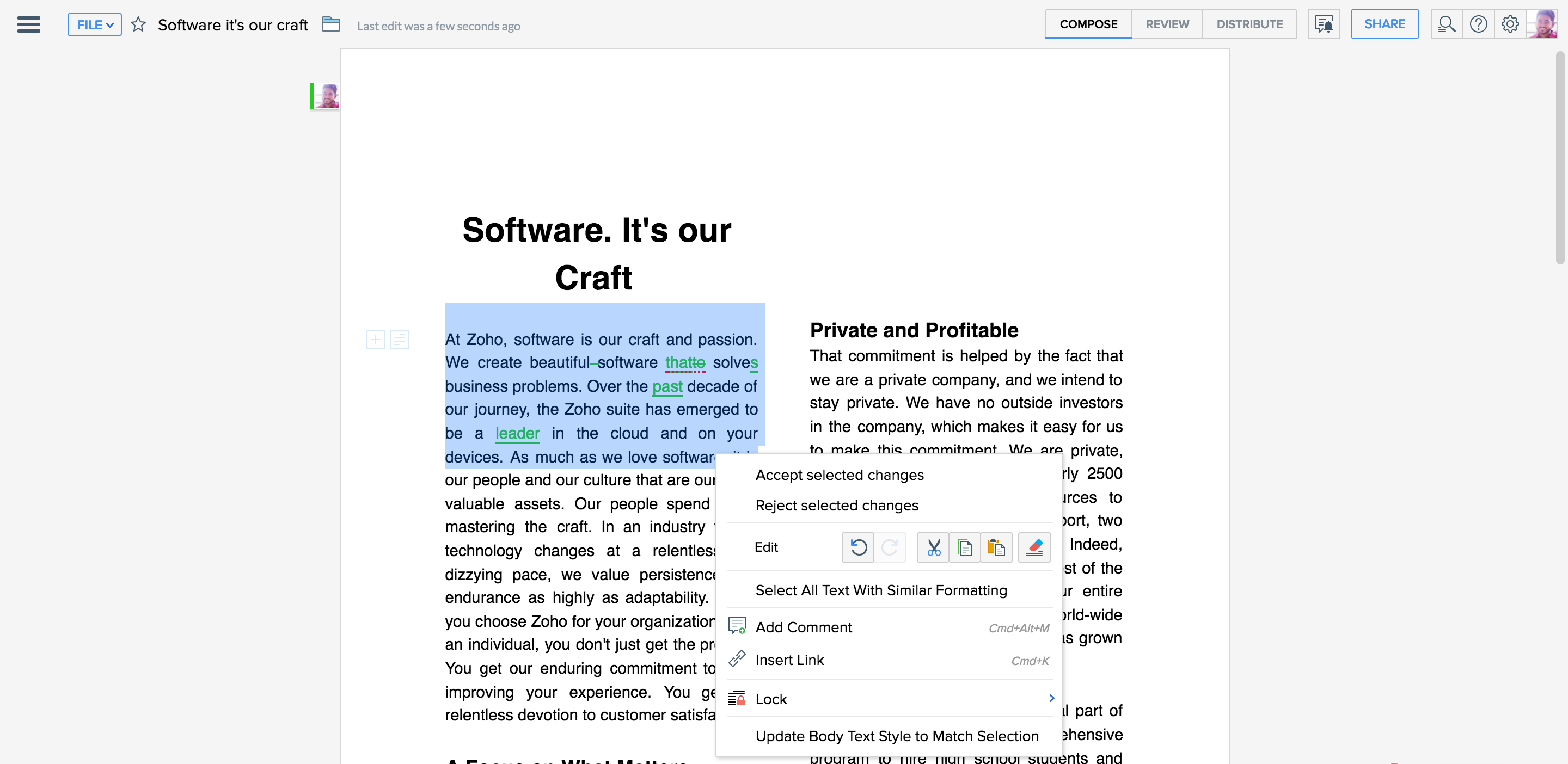1568x764 pixels.
Task: Click the SHARE button
Action: coord(1384,24)
